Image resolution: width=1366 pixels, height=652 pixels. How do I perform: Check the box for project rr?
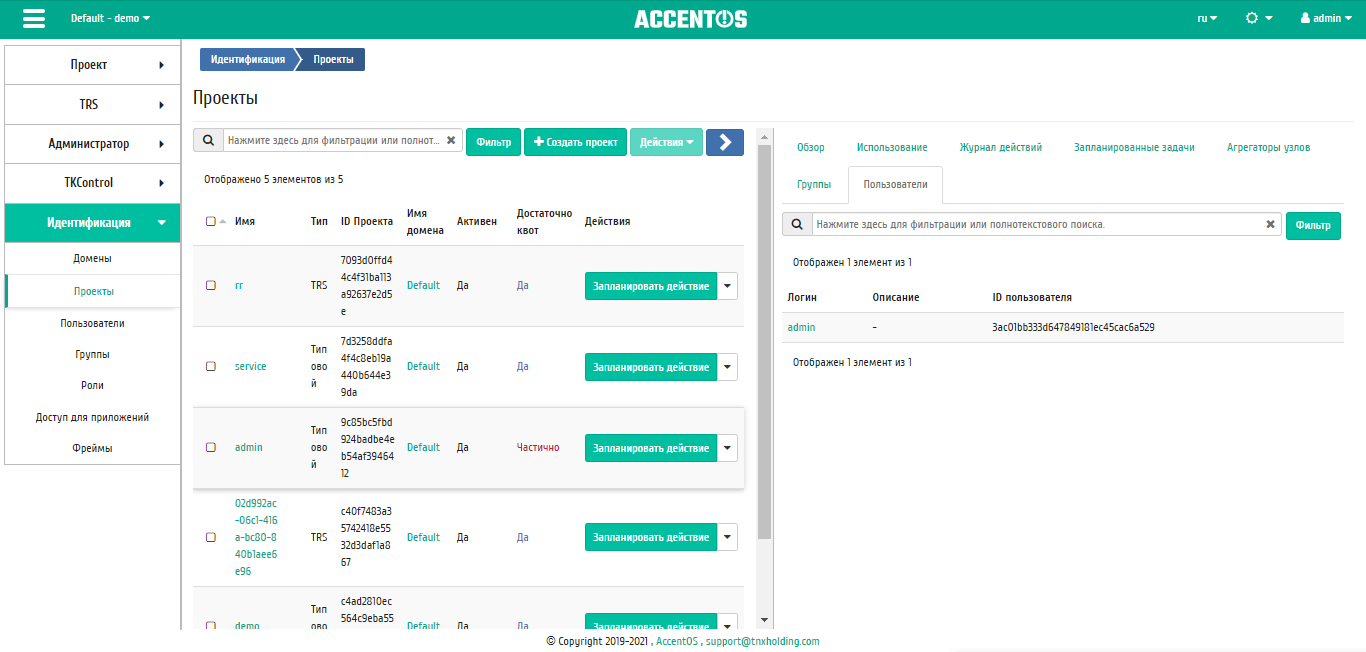coord(211,285)
